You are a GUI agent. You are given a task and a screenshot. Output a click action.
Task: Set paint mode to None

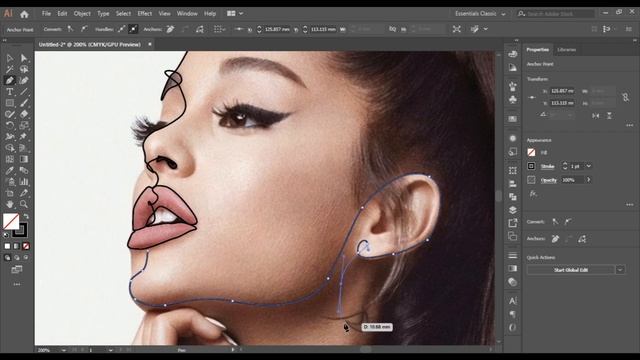tap(26, 246)
